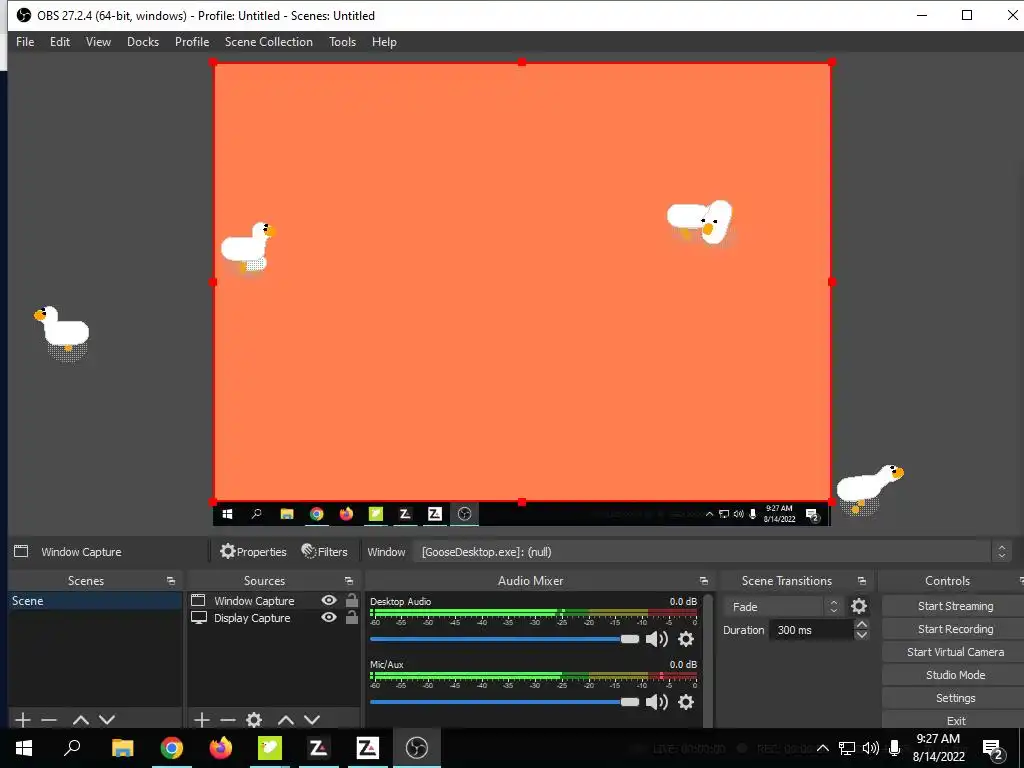Select Scene in the Scenes list
1024x768 pixels.
[x=95, y=601]
